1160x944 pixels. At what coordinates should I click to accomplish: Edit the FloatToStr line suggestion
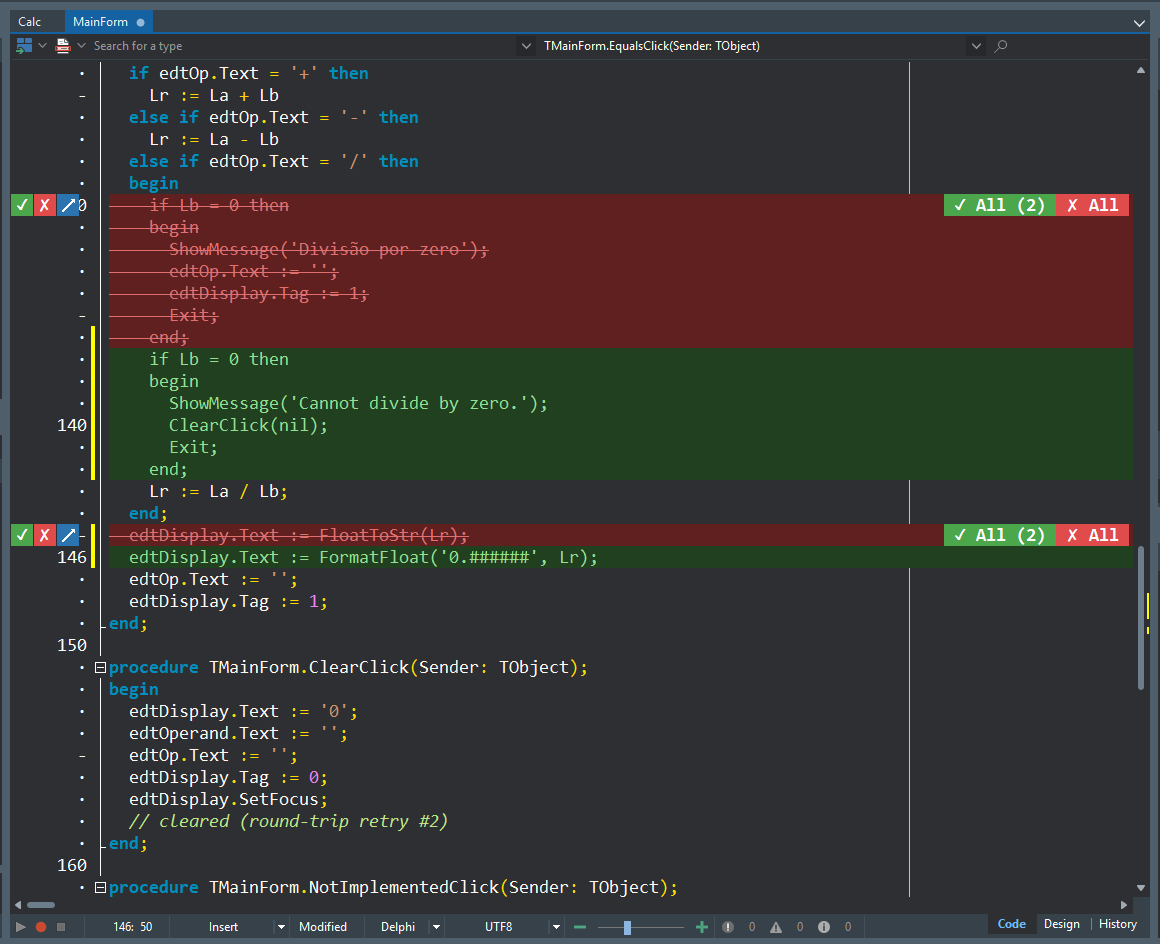pyautogui.click(x=67, y=535)
